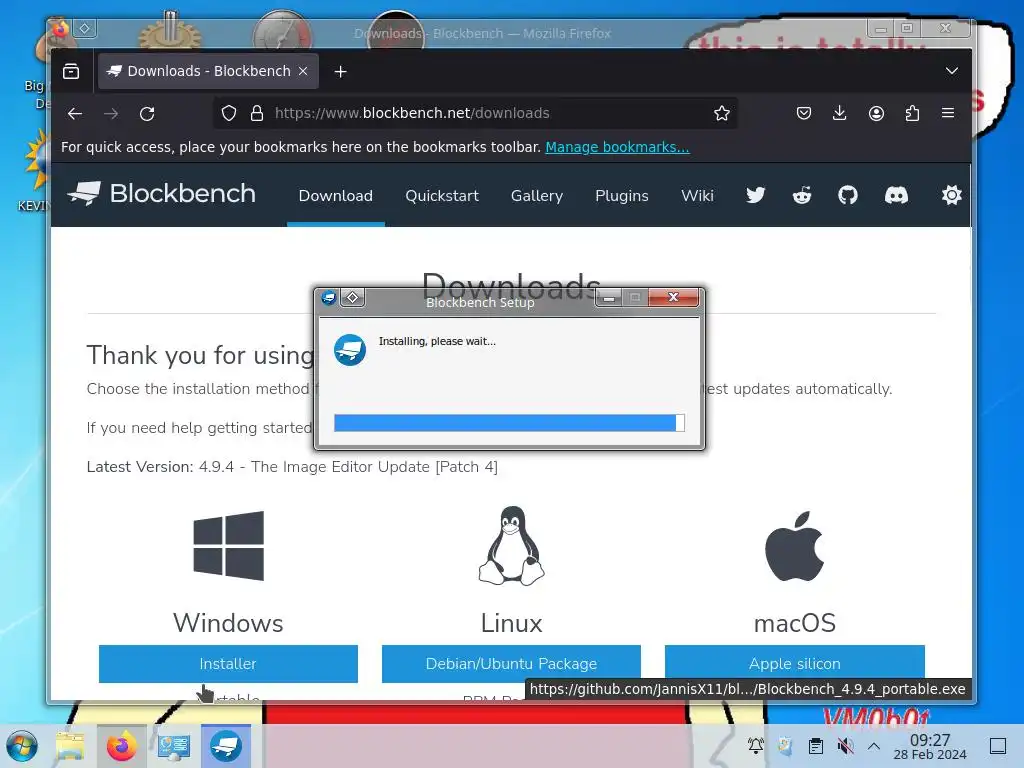Open the Plugins nav item

click(622, 195)
